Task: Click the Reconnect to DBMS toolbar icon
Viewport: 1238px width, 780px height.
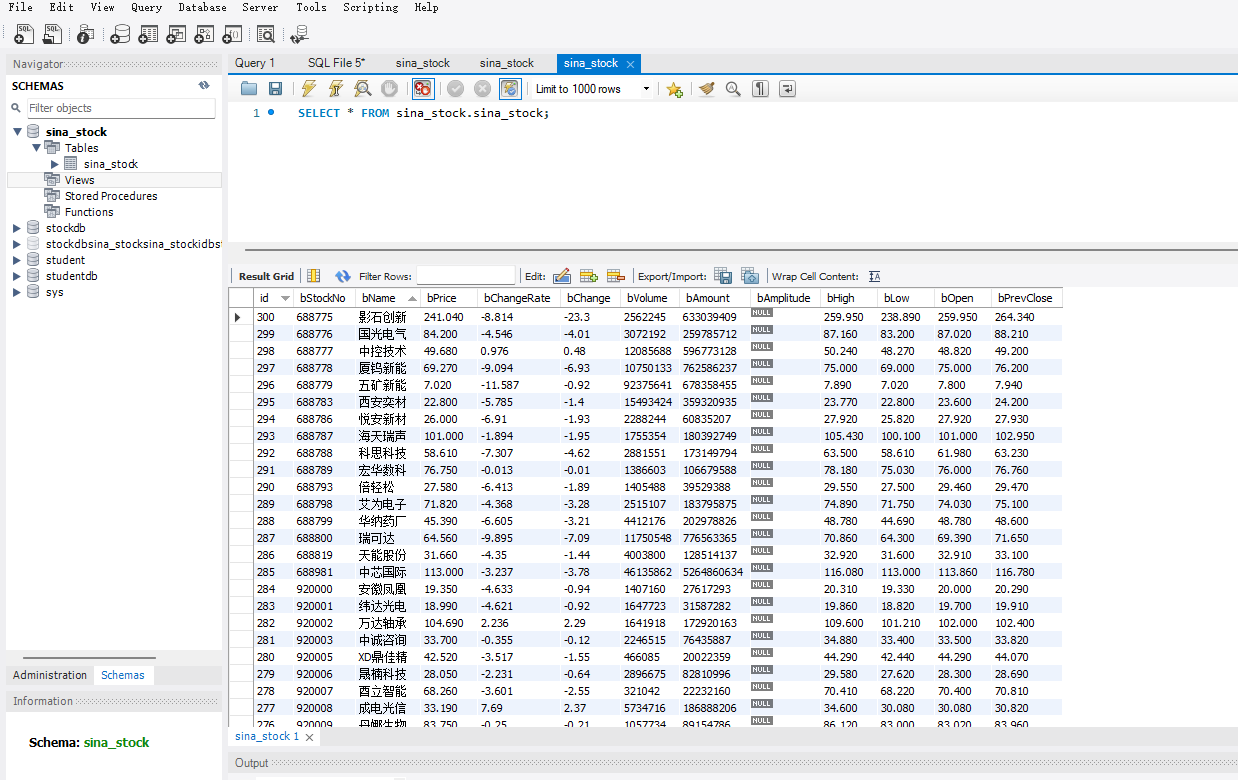Action: coord(298,35)
